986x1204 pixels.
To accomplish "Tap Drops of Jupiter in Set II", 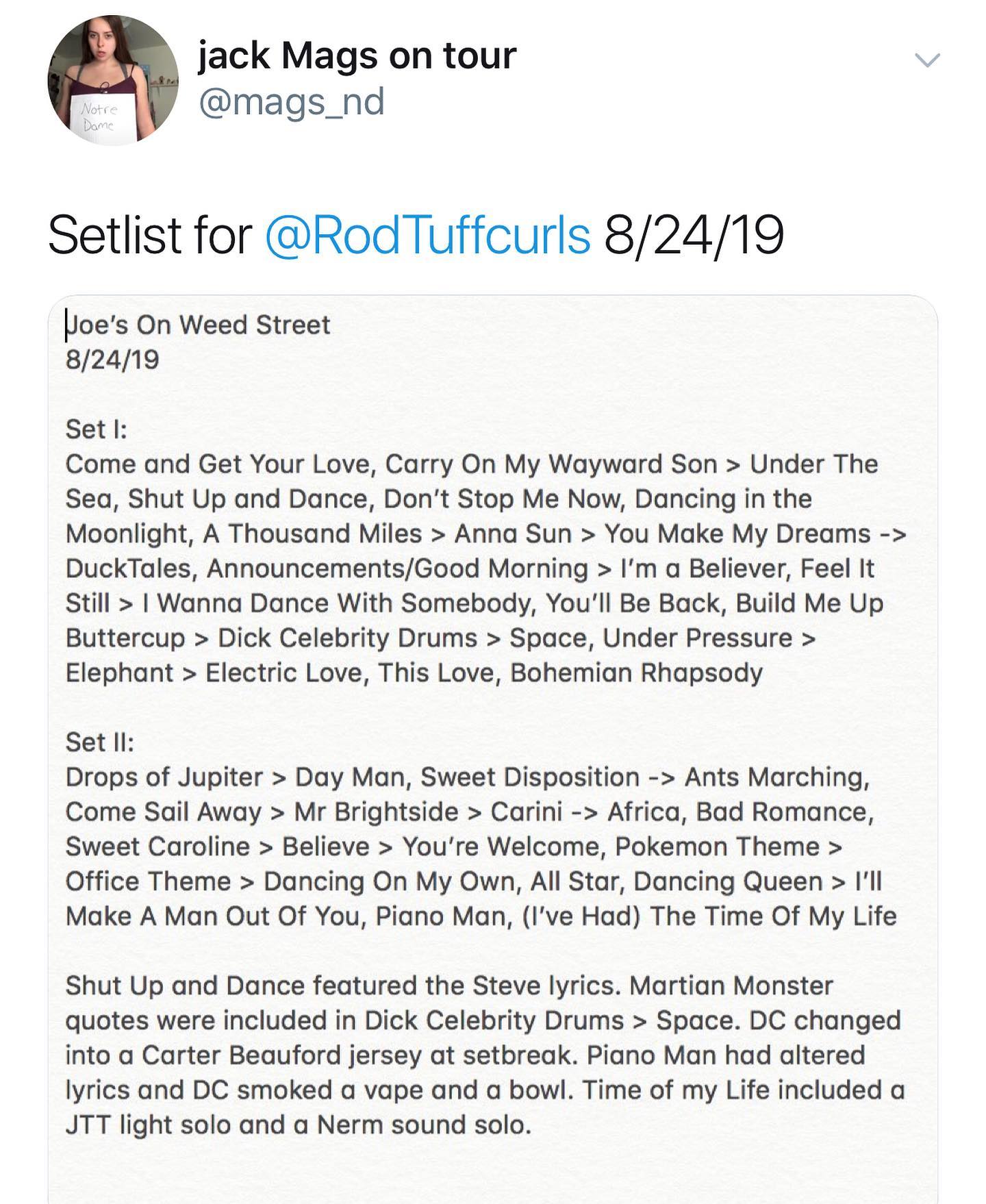I will pos(164,777).
